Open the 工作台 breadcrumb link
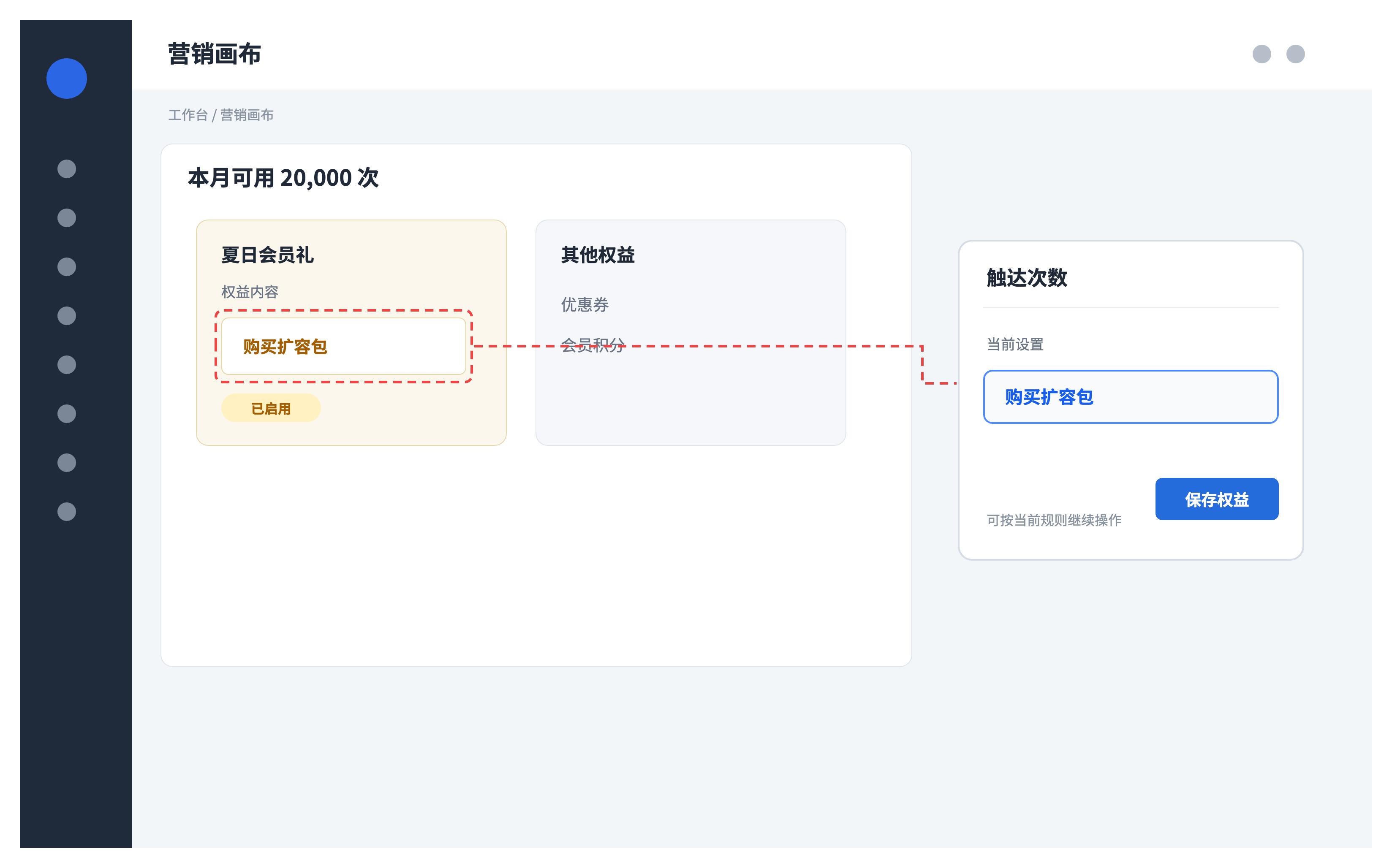The height and width of the screenshot is (868, 1392). point(188,115)
